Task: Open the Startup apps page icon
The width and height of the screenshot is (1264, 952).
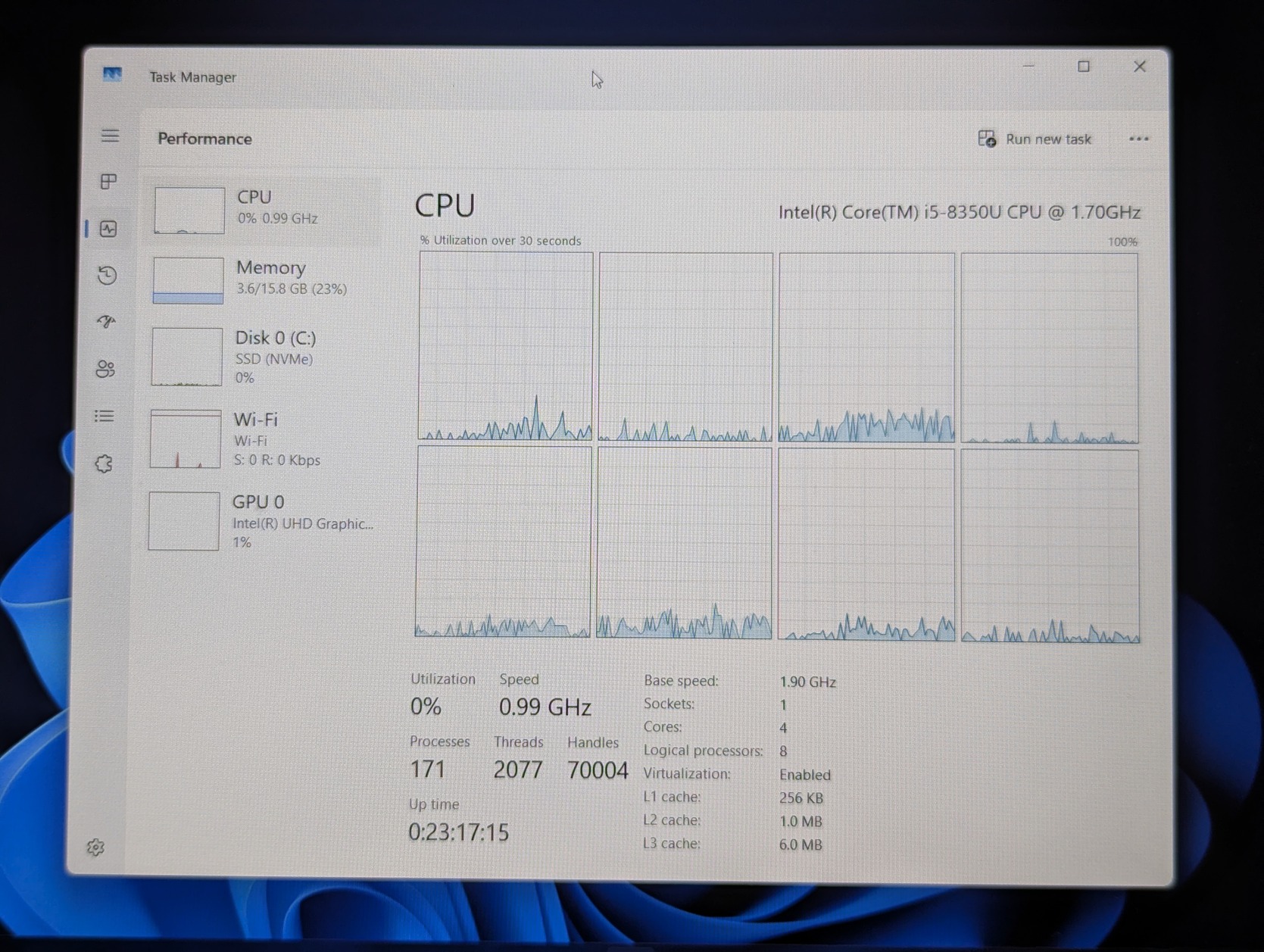Action: (107, 322)
